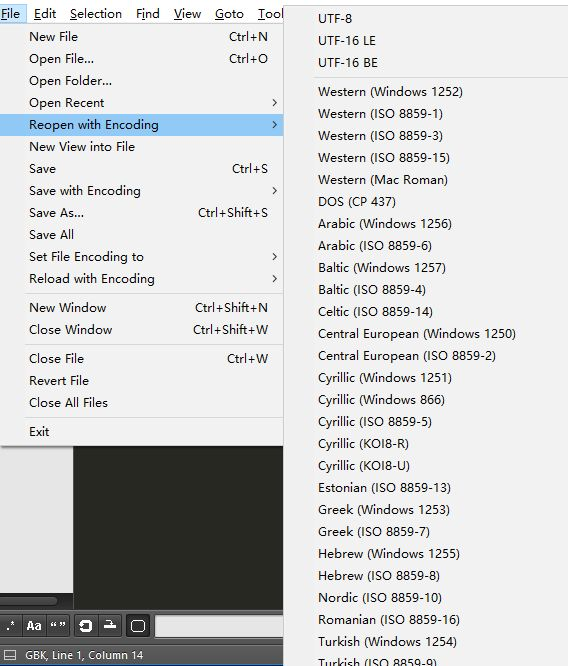Screen dimensions: 568x666
Task: Select UTF-16 LE encoding
Action: [x=426, y=41]
